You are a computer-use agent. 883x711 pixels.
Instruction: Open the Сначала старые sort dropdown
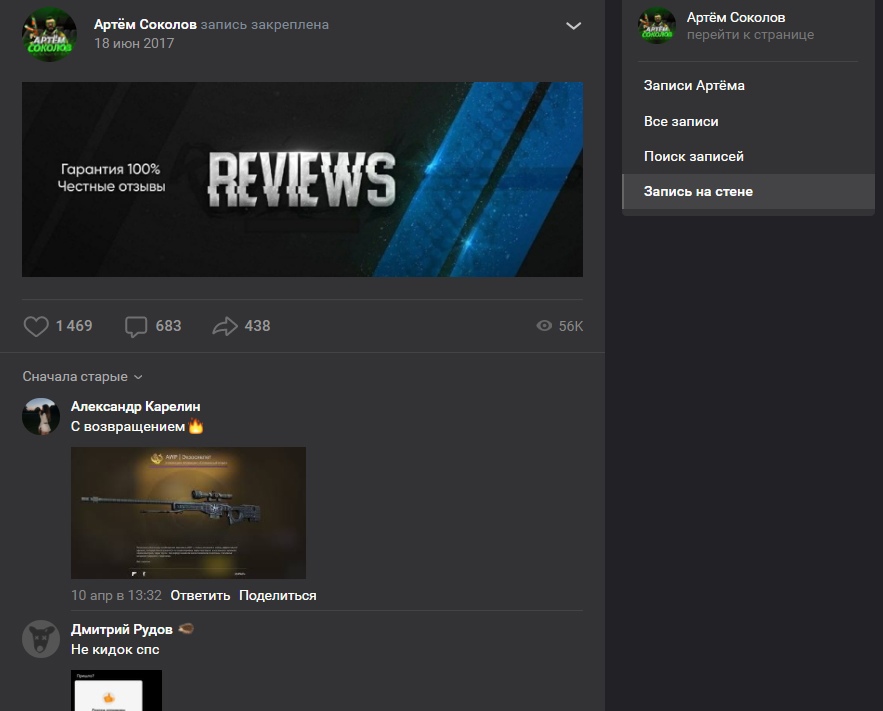click(83, 377)
